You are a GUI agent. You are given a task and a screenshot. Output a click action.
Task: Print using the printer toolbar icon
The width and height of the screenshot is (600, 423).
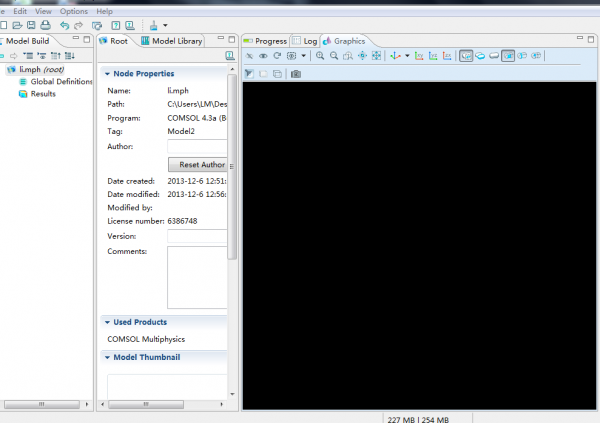click(x=45, y=25)
